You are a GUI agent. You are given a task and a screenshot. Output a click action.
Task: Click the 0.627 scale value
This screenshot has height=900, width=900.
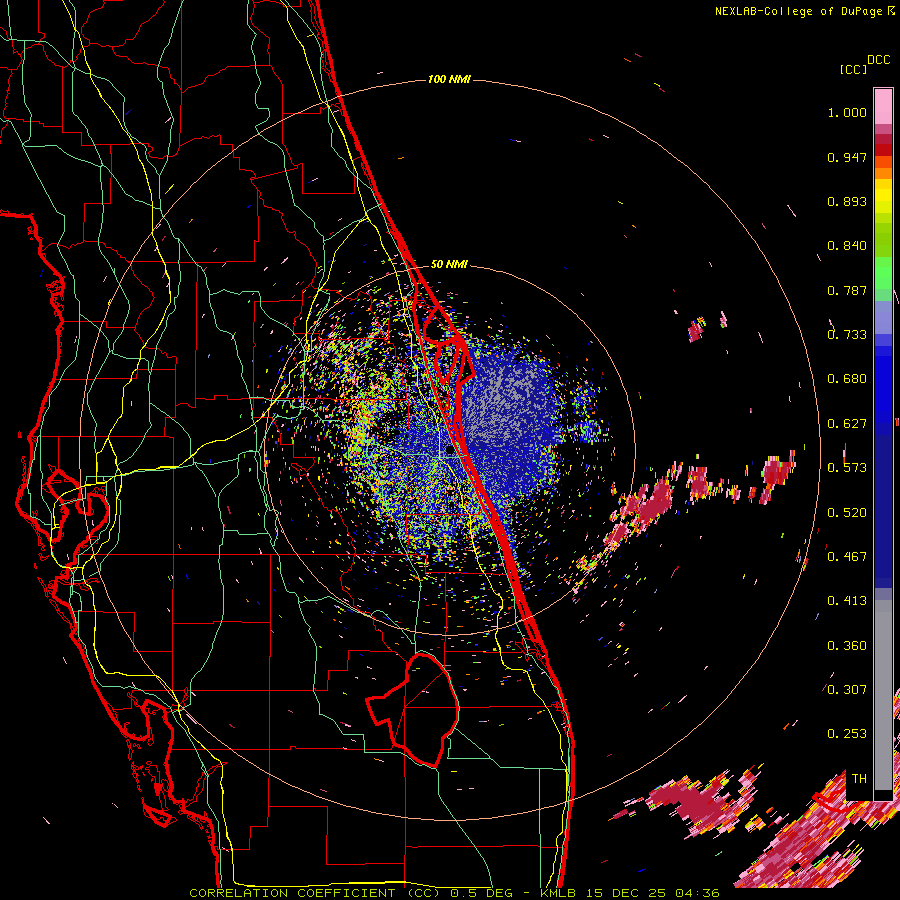point(847,424)
